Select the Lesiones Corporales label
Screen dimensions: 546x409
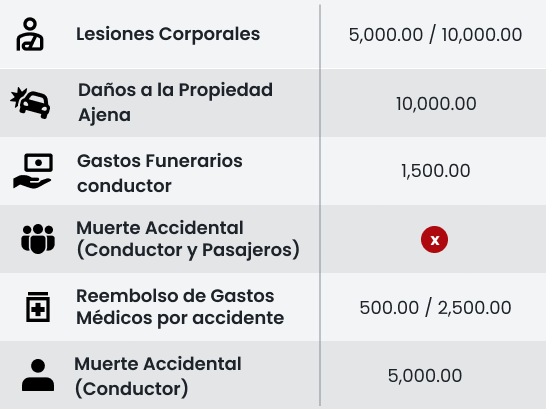click(x=168, y=34)
